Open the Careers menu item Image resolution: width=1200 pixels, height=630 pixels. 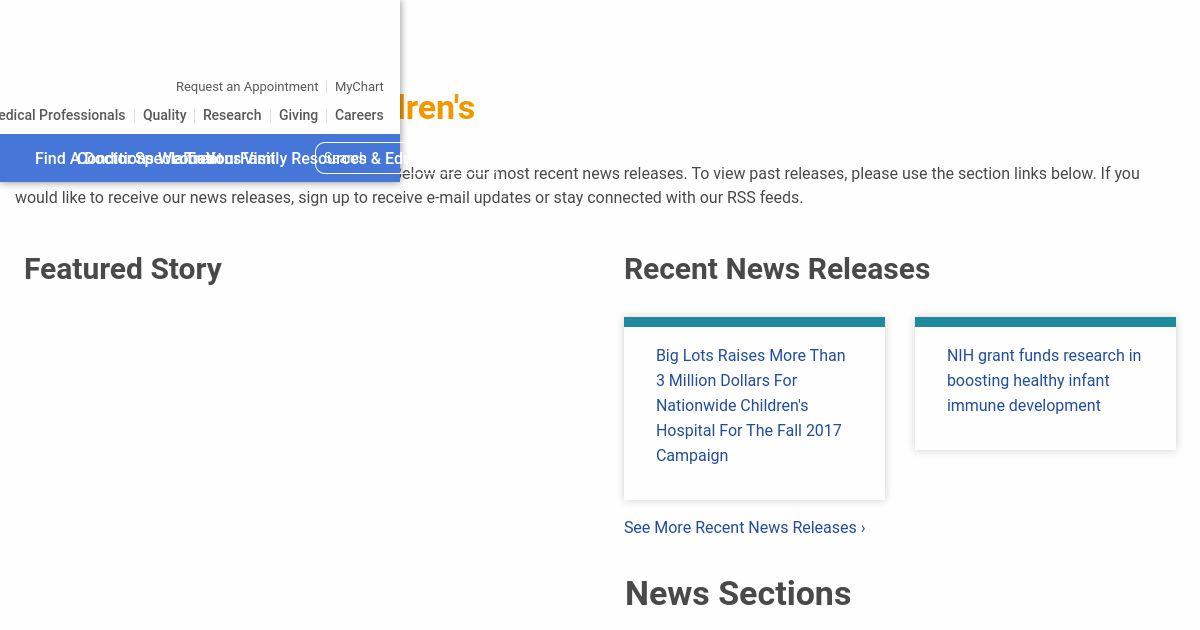pyautogui.click(x=359, y=115)
